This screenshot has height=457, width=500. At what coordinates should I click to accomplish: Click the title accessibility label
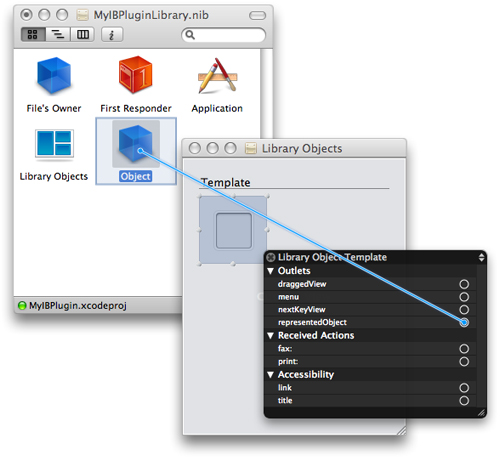(285, 400)
